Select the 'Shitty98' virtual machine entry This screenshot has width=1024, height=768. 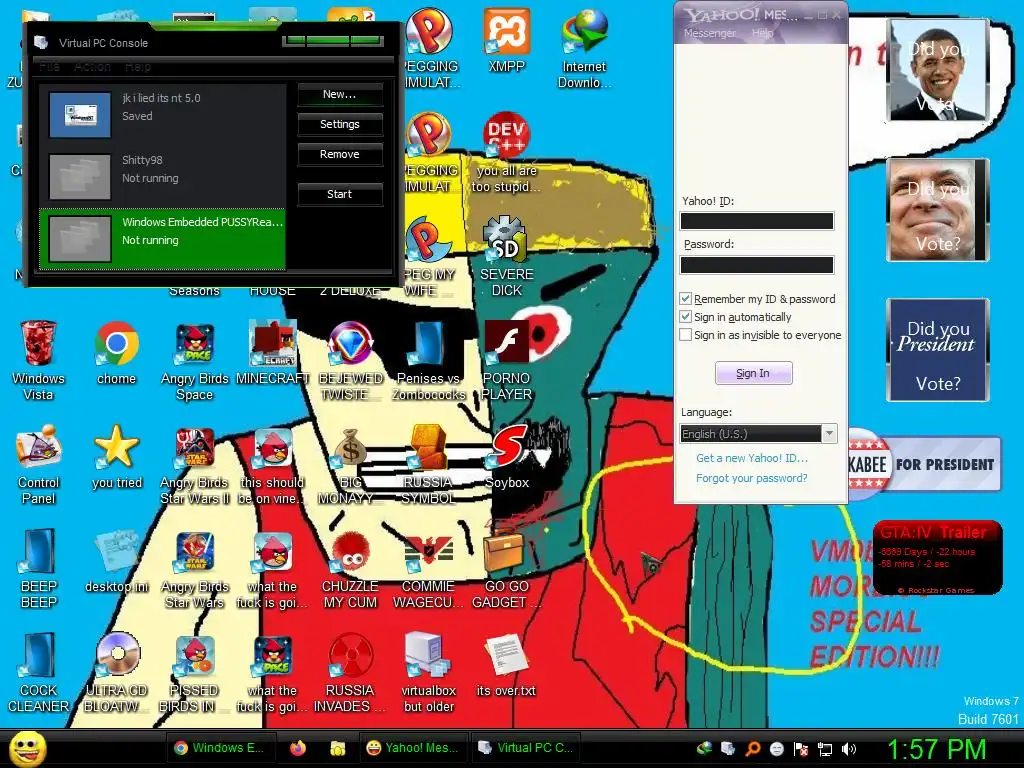point(162,176)
